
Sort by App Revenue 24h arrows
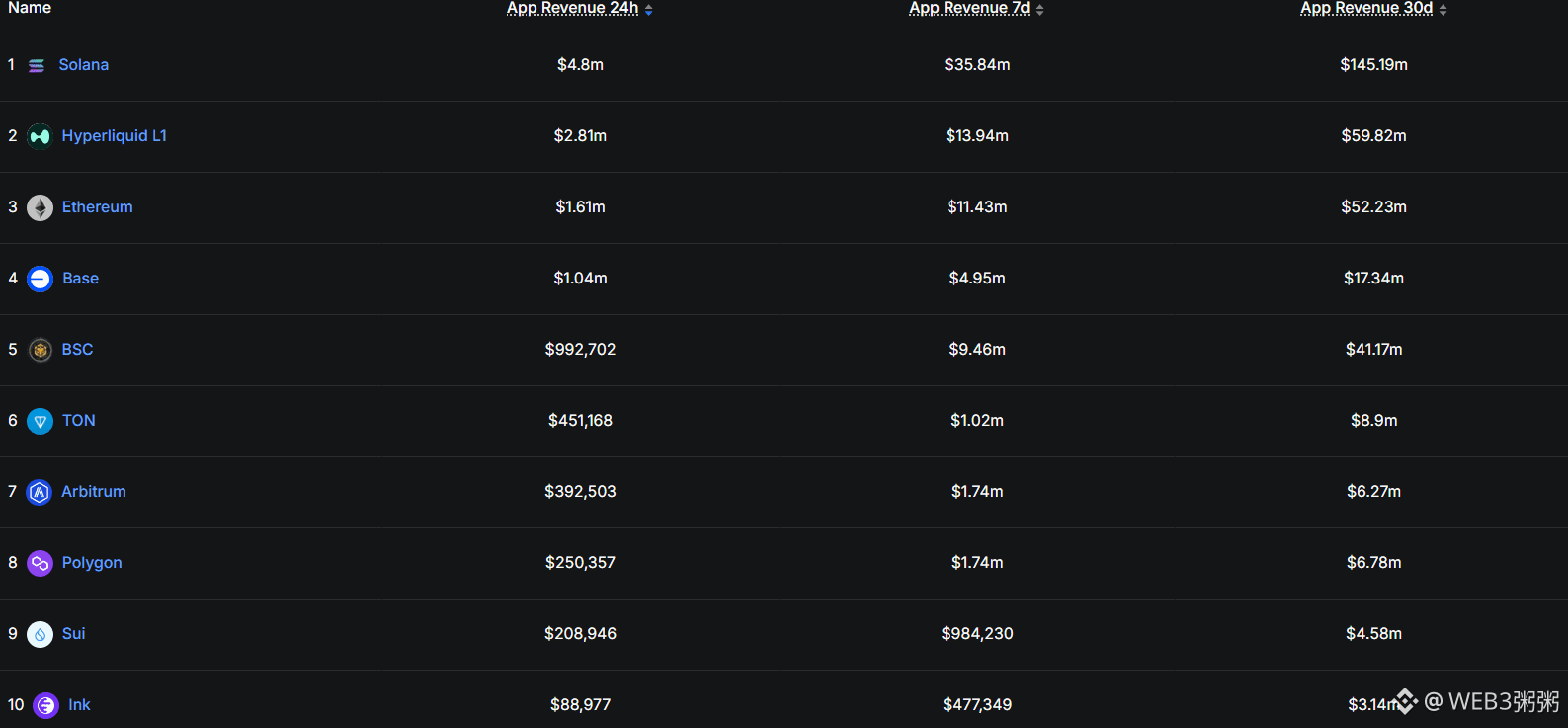point(649,10)
